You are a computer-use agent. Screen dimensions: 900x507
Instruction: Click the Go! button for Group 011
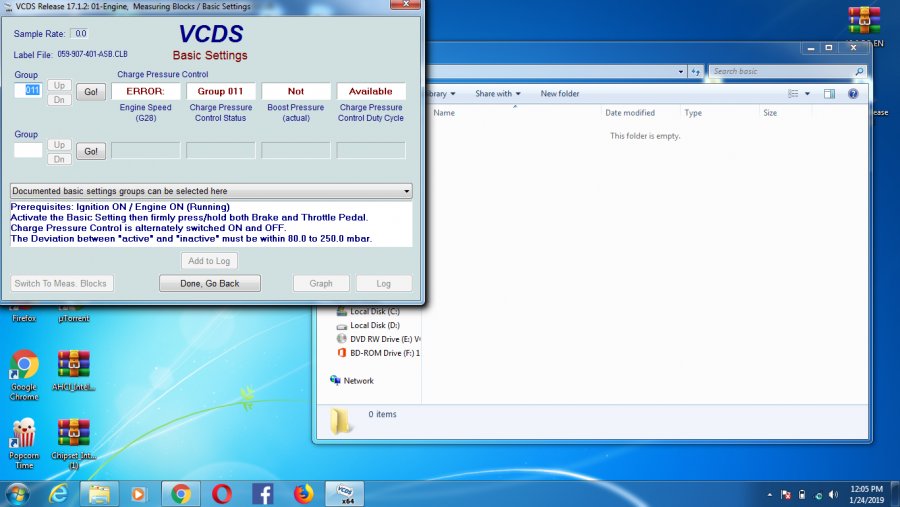(91, 92)
